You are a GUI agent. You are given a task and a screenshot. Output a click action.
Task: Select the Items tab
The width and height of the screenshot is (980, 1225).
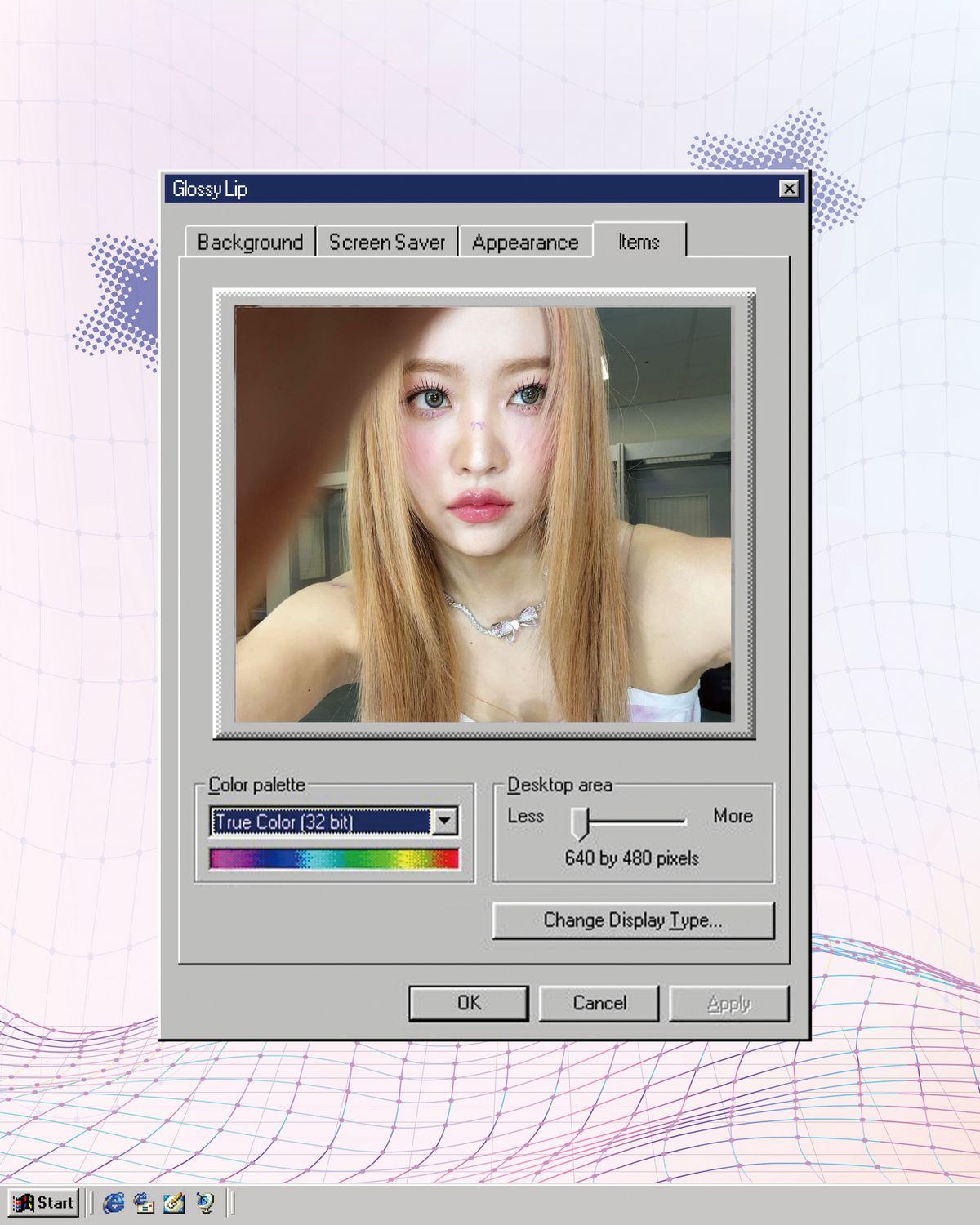pos(639,242)
